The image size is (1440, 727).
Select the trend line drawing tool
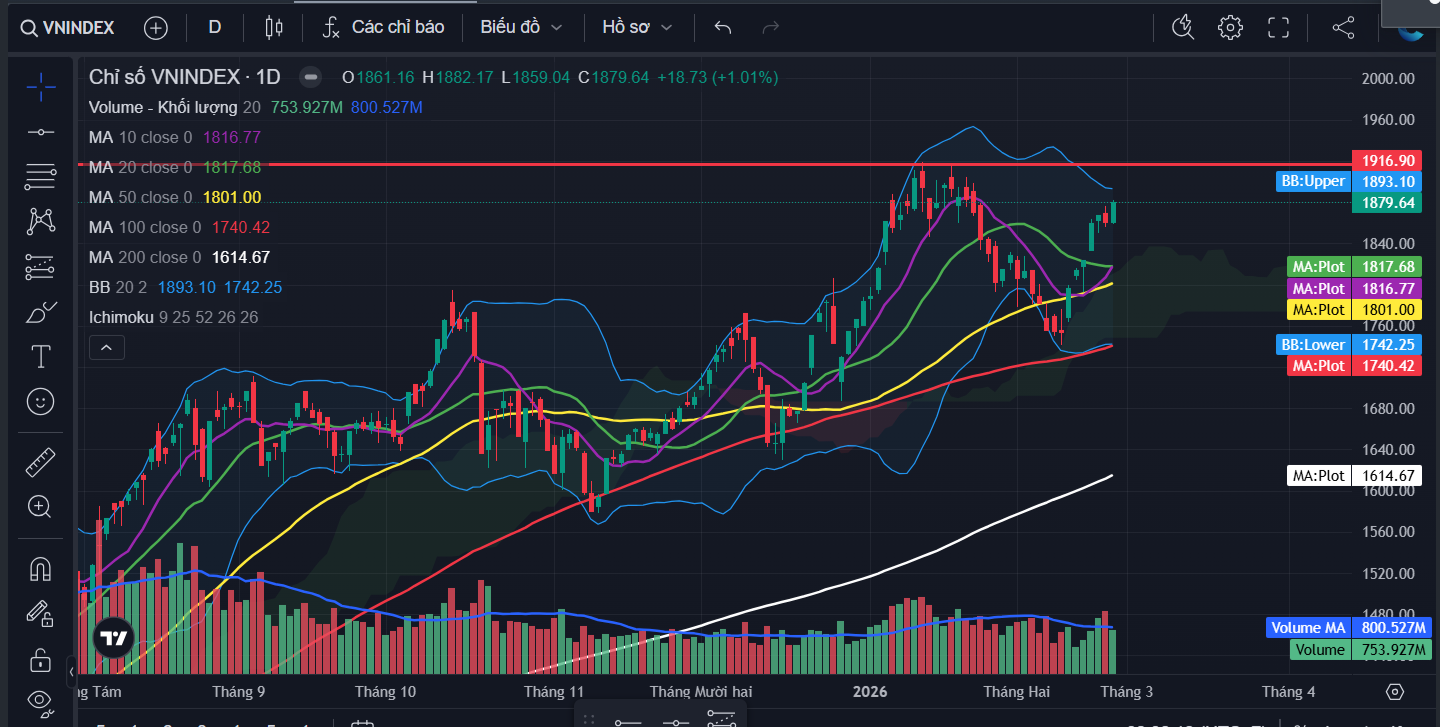[x=40, y=132]
